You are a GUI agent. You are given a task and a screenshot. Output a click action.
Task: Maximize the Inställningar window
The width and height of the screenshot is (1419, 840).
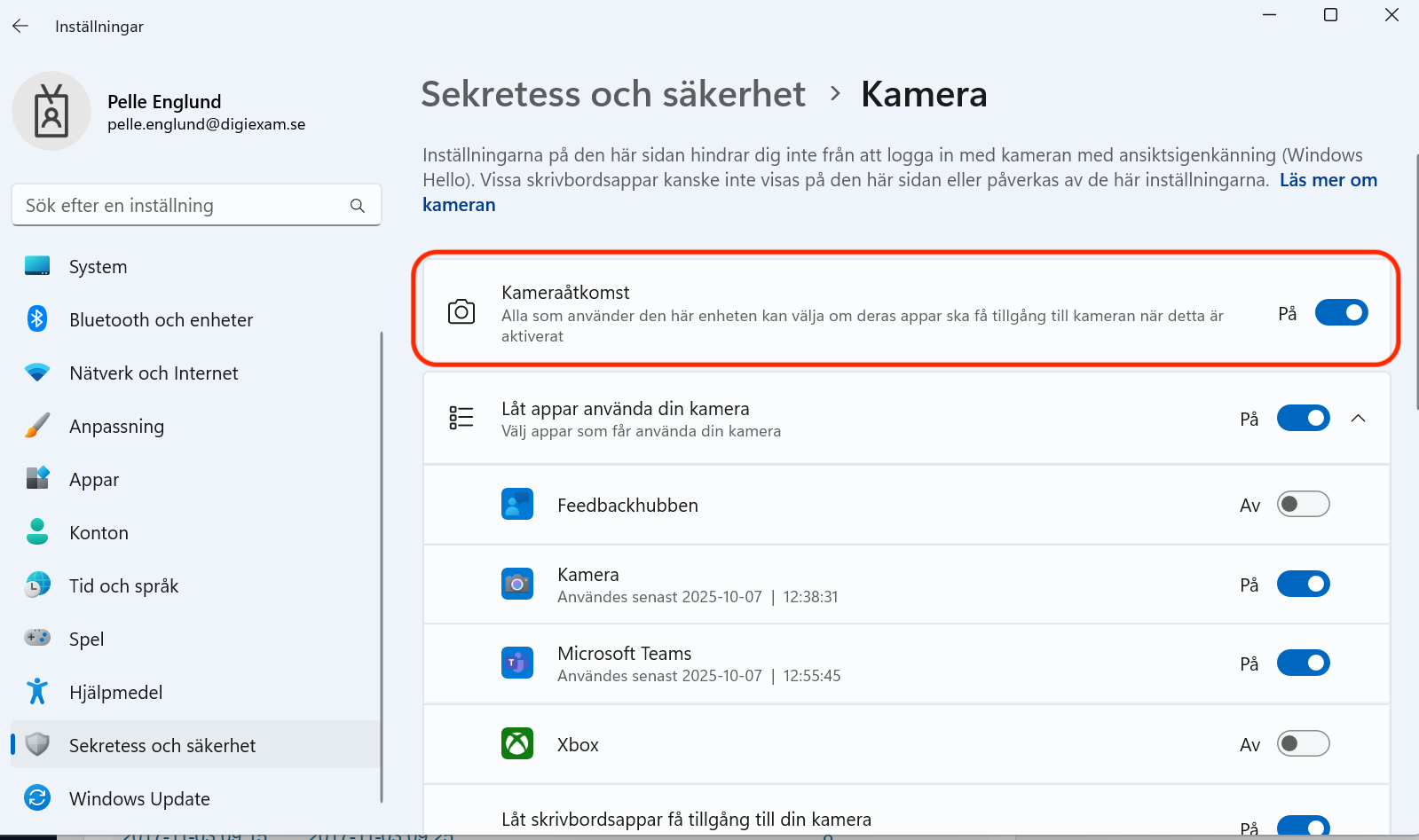click(1330, 15)
